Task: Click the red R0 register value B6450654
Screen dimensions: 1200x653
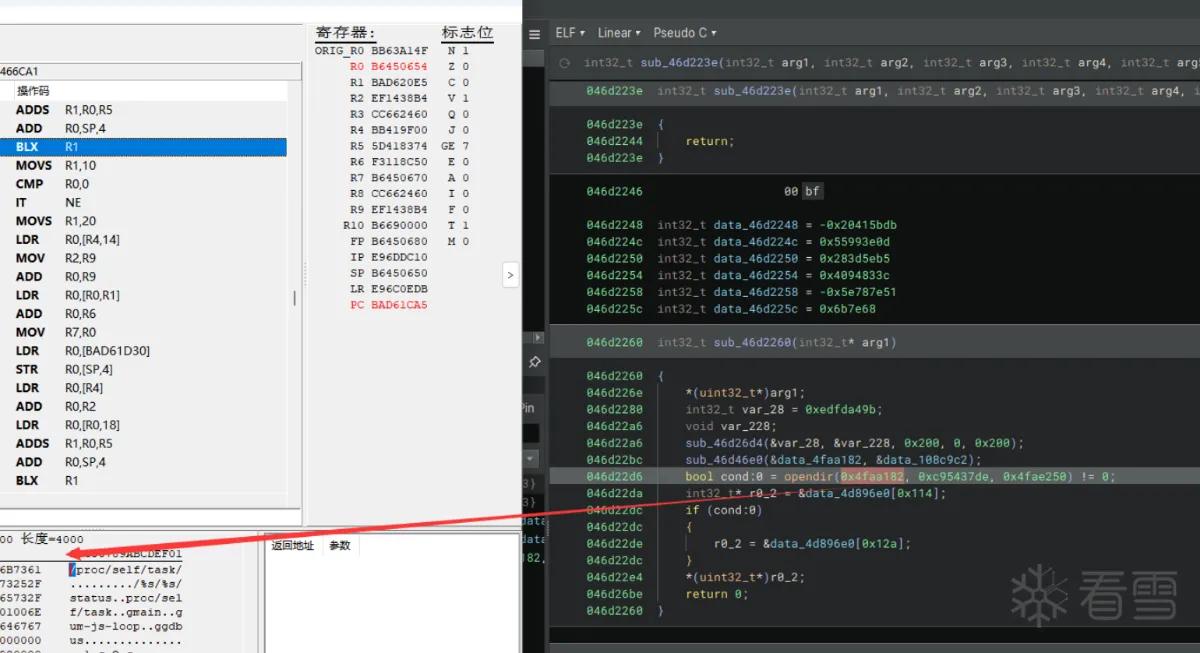Action: click(x=399, y=66)
